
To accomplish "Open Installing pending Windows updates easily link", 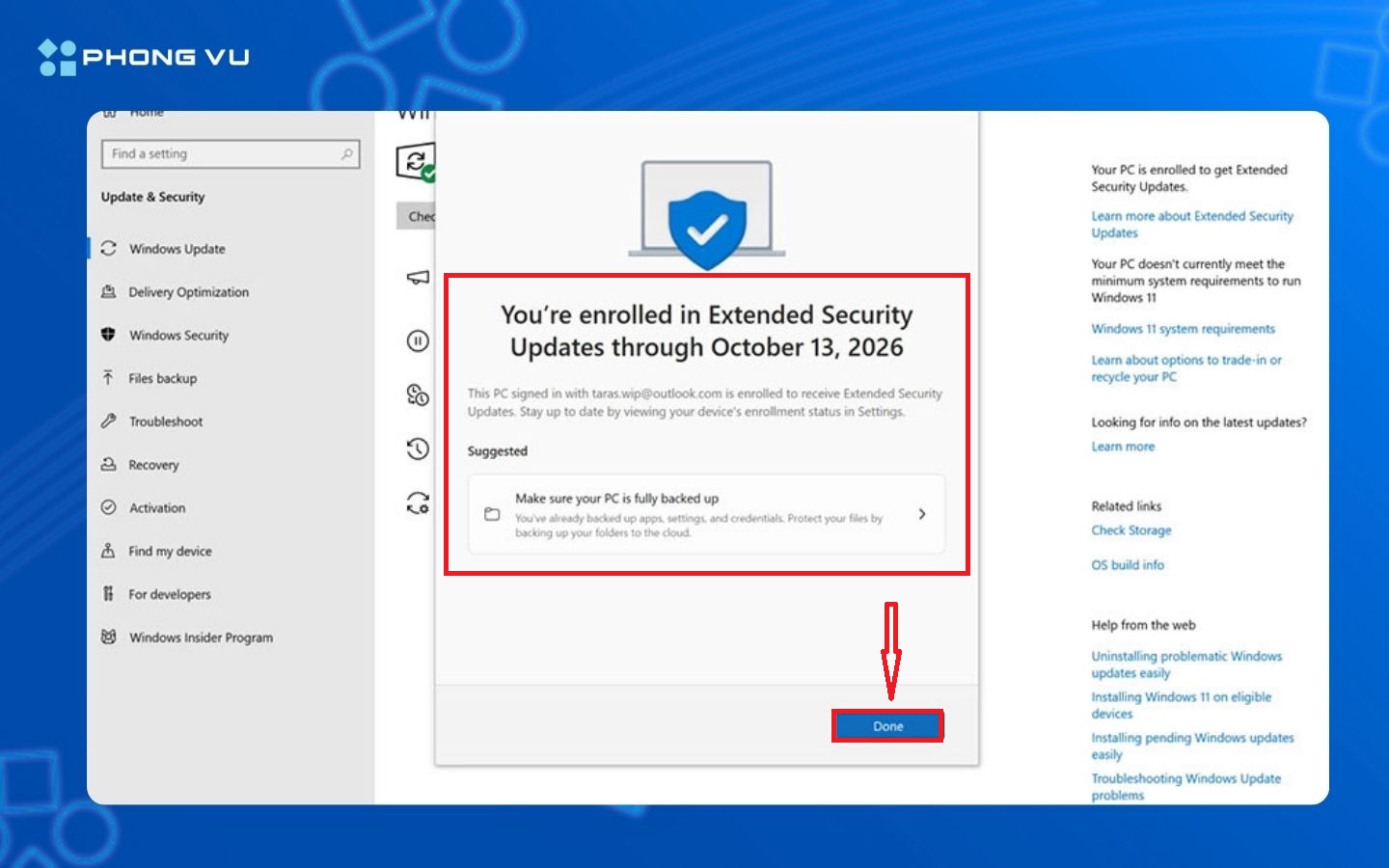I will point(1192,746).
